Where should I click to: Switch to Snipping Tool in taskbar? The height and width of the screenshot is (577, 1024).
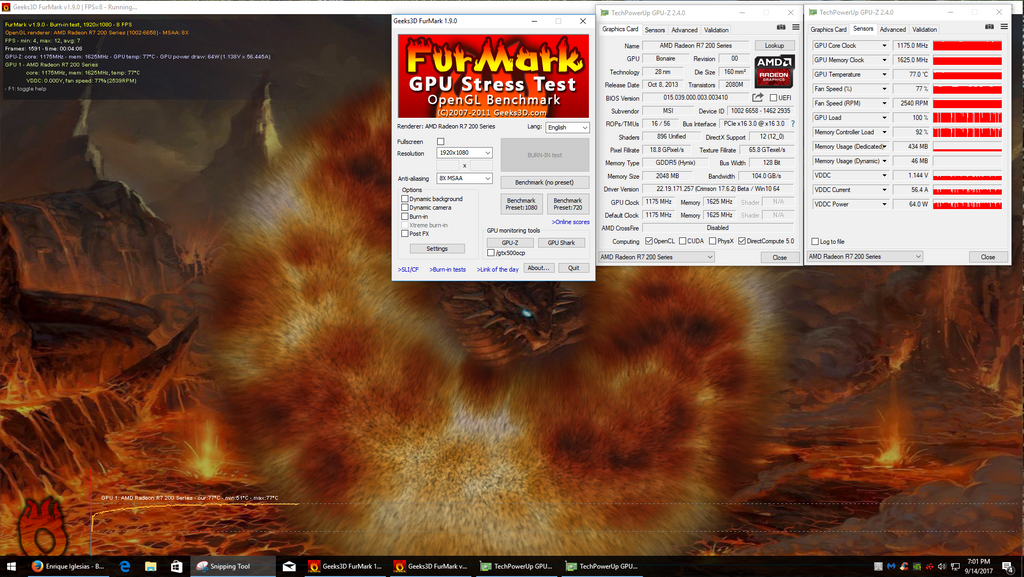pyautogui.click(x=232, y=566)
